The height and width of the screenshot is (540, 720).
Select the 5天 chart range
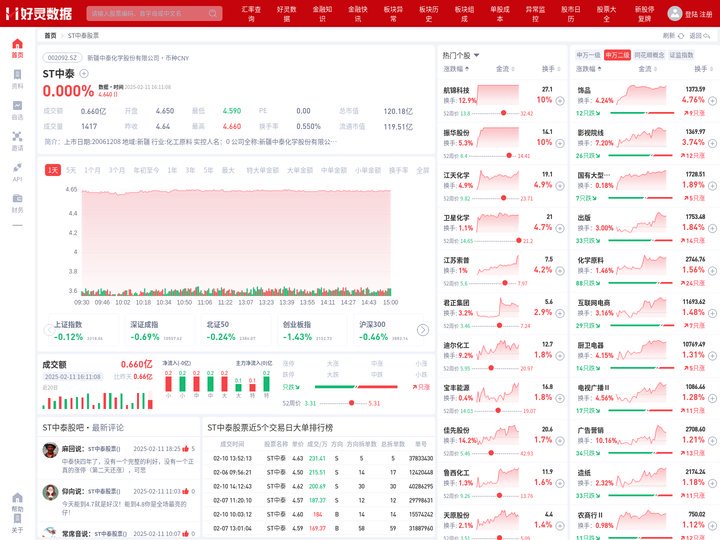point(71,170)
